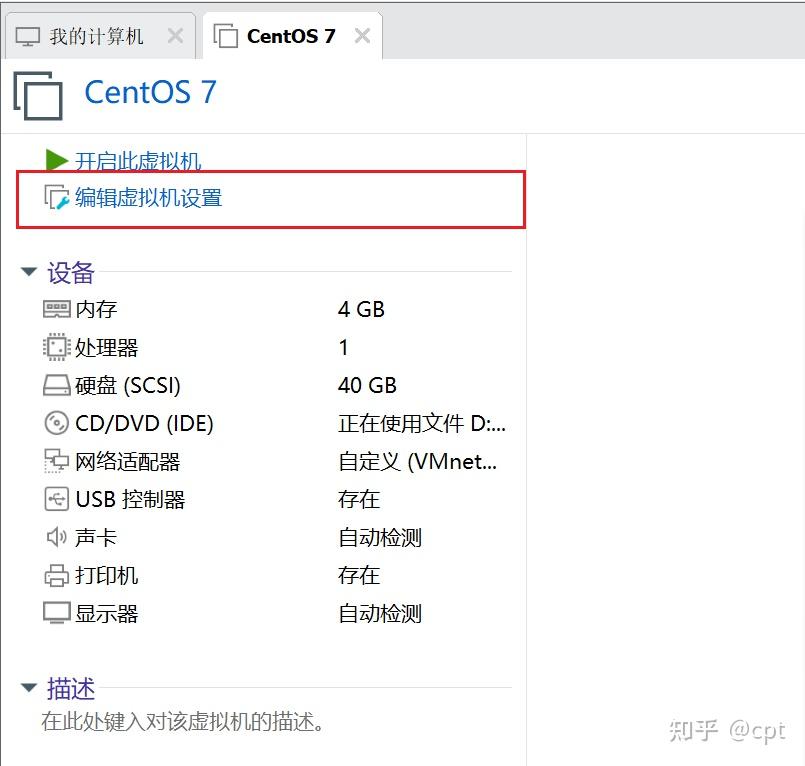Screen dimensions: 805x766
Task: Click 存在 value for 打印机
Action: (x=359, y=575)
